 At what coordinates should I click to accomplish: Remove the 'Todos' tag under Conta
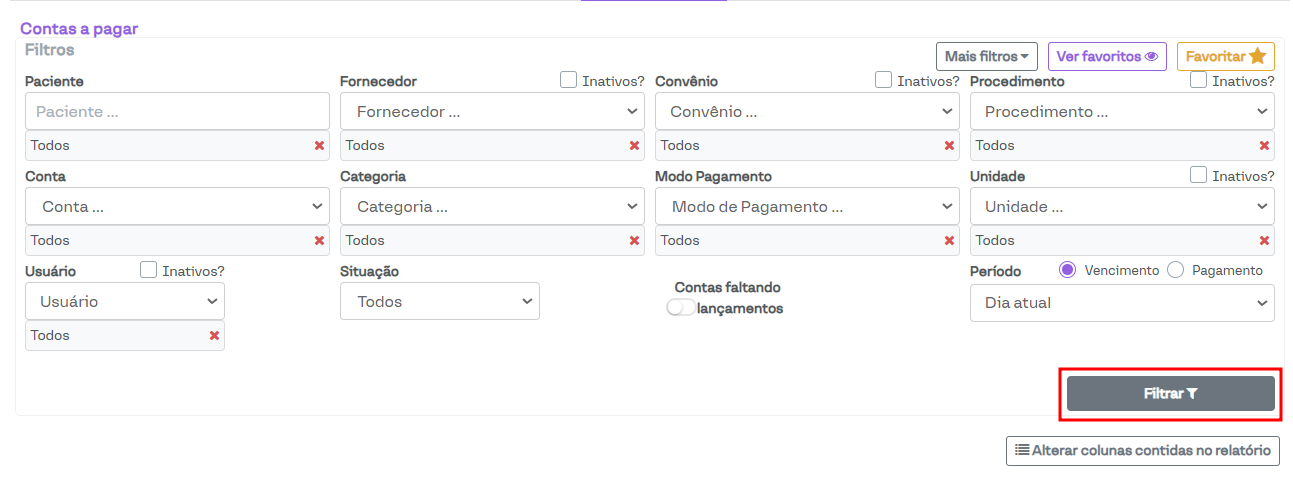point(319,241)
